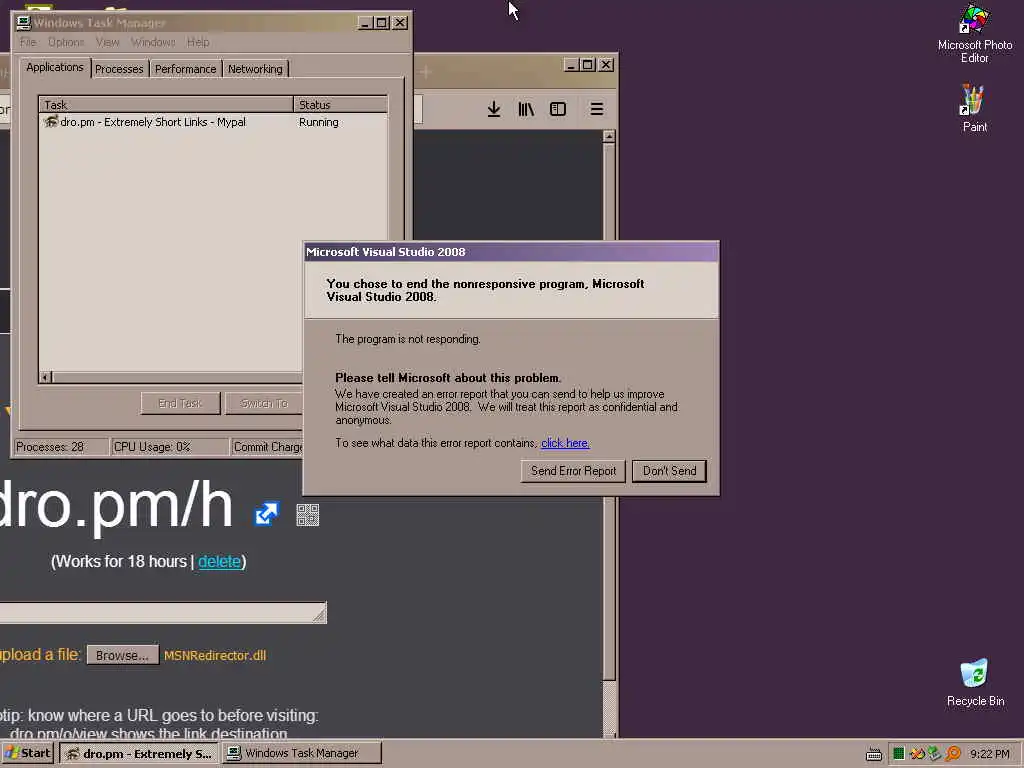Open the Help menu in Task Manager
The width and height of the screenshot is (1024, 768).
pyautogui.click(x=198, y=42)
